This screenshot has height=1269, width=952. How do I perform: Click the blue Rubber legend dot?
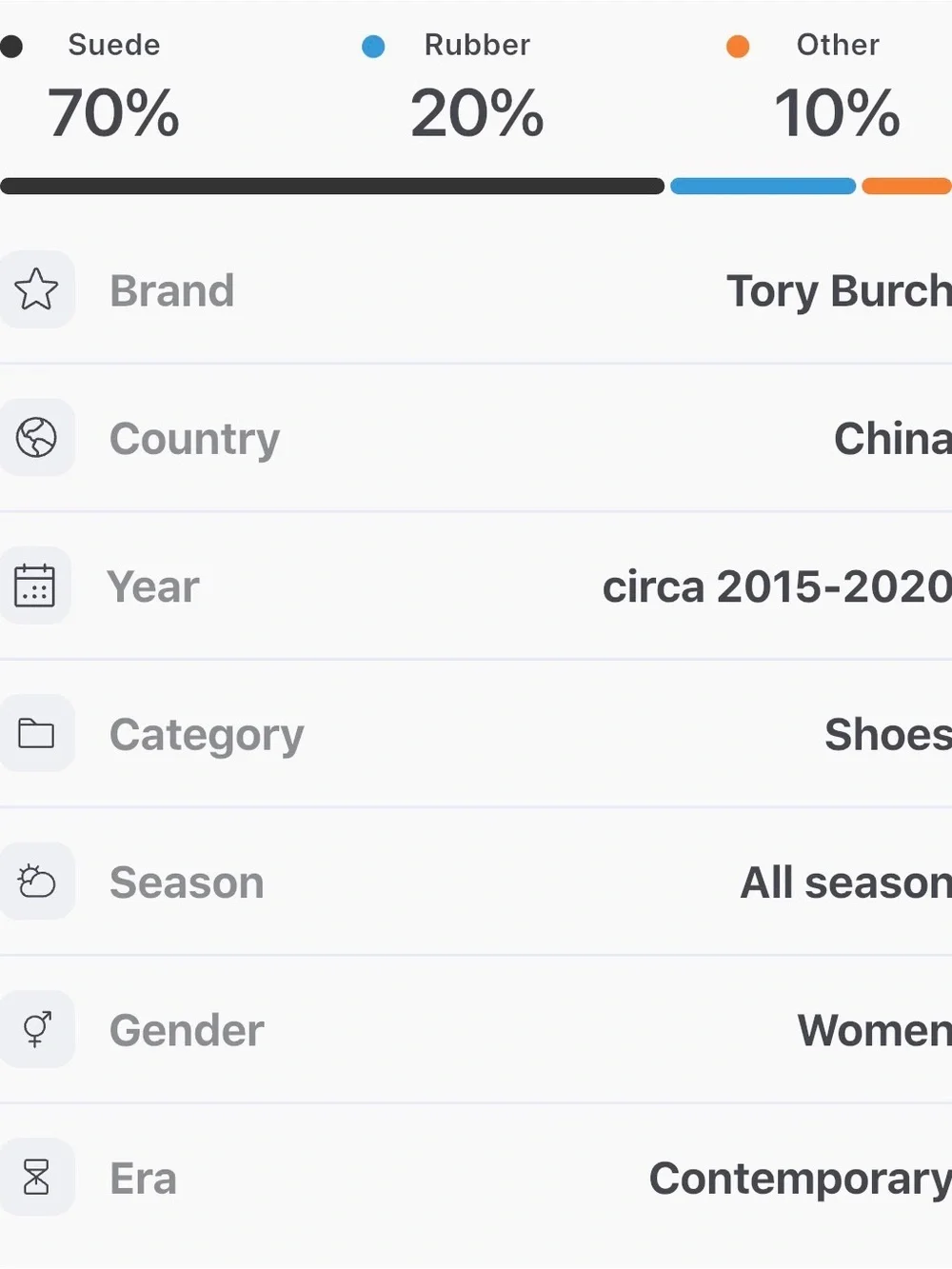pyautogui.click(x=373, y=46)
